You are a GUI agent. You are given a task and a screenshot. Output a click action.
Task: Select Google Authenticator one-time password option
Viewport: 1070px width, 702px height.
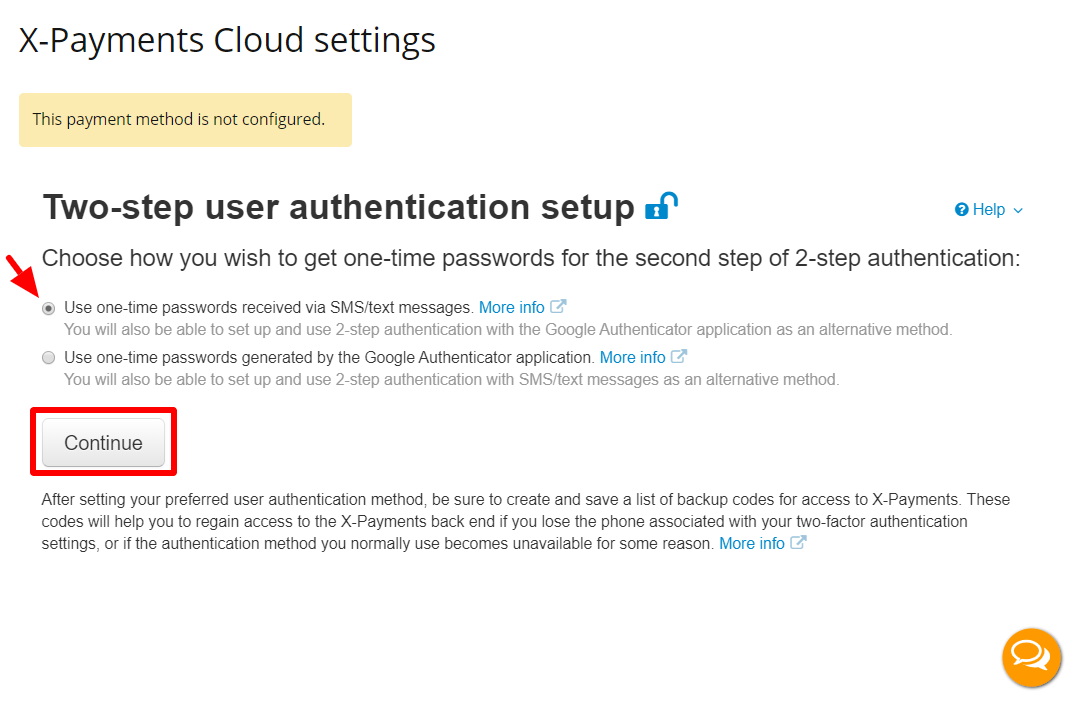click(x=48, y=357)
